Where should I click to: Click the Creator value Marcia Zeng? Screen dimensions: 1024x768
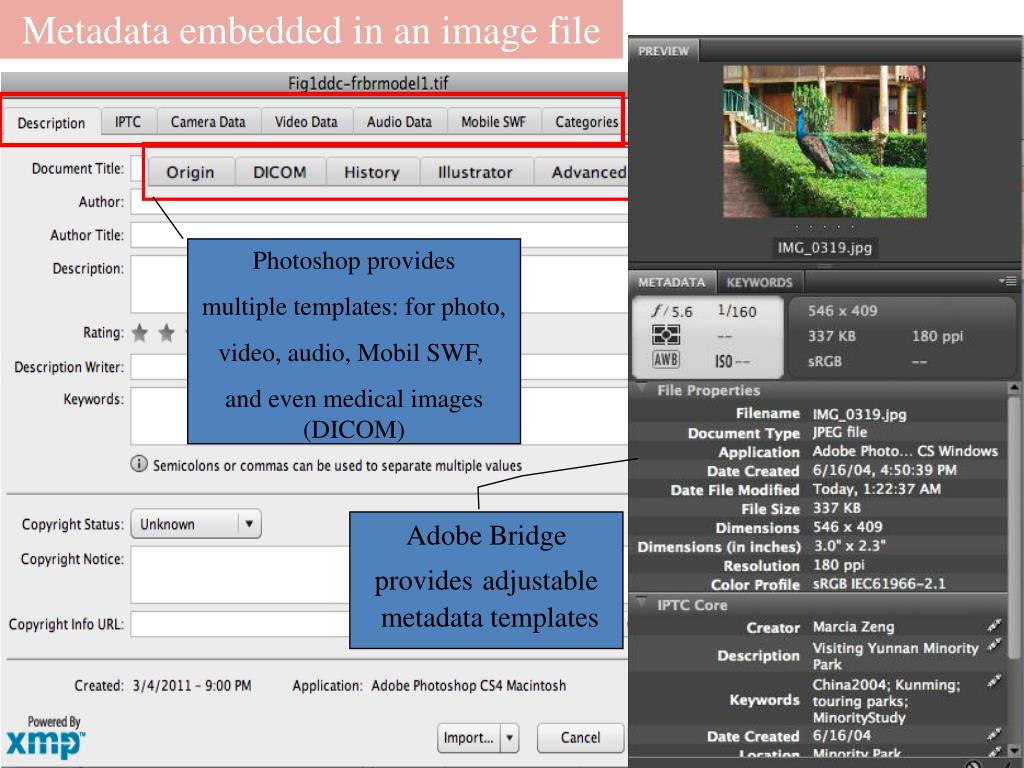(x=854, y=627)
